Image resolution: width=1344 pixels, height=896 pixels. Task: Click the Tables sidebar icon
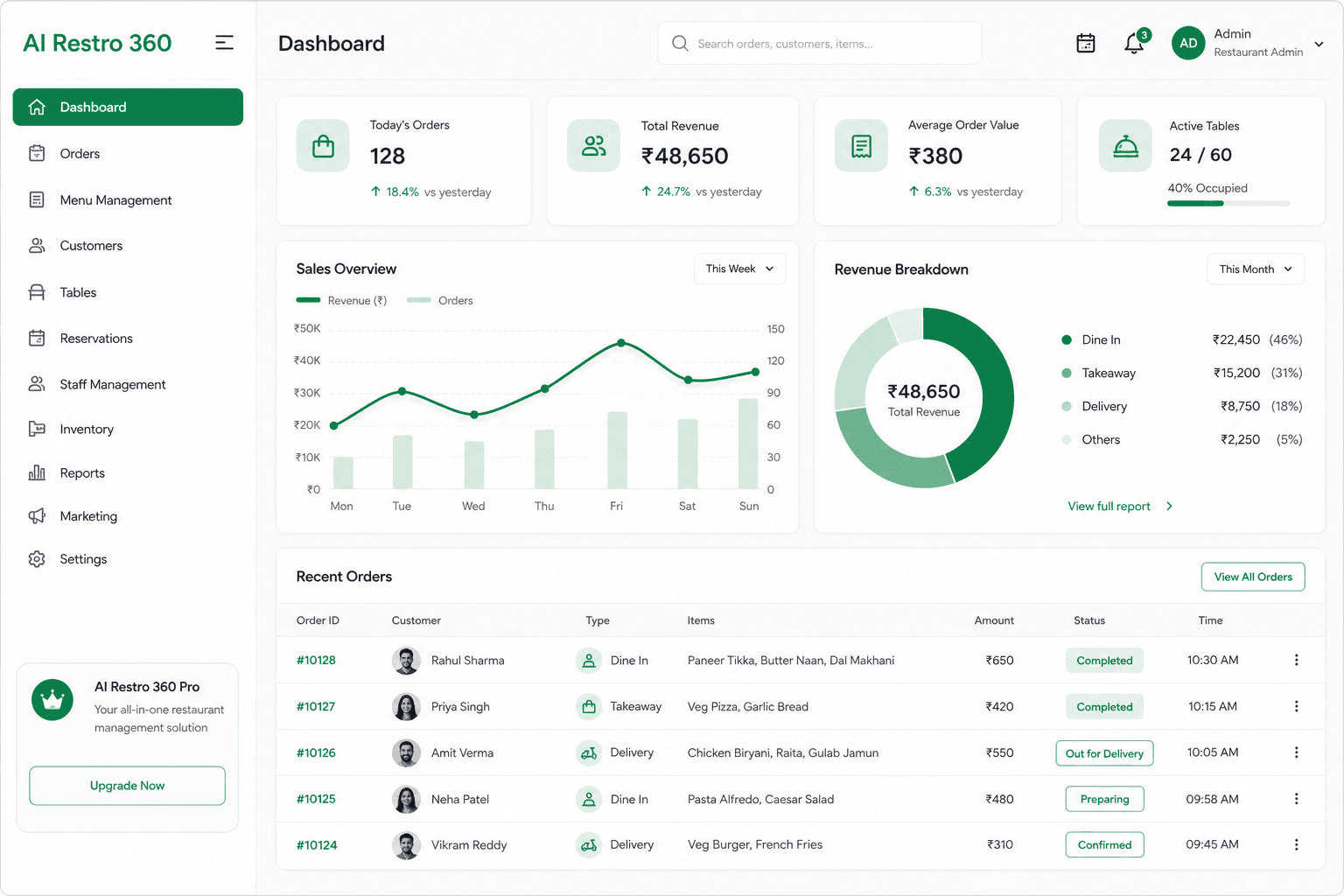[x=37, y=292]
